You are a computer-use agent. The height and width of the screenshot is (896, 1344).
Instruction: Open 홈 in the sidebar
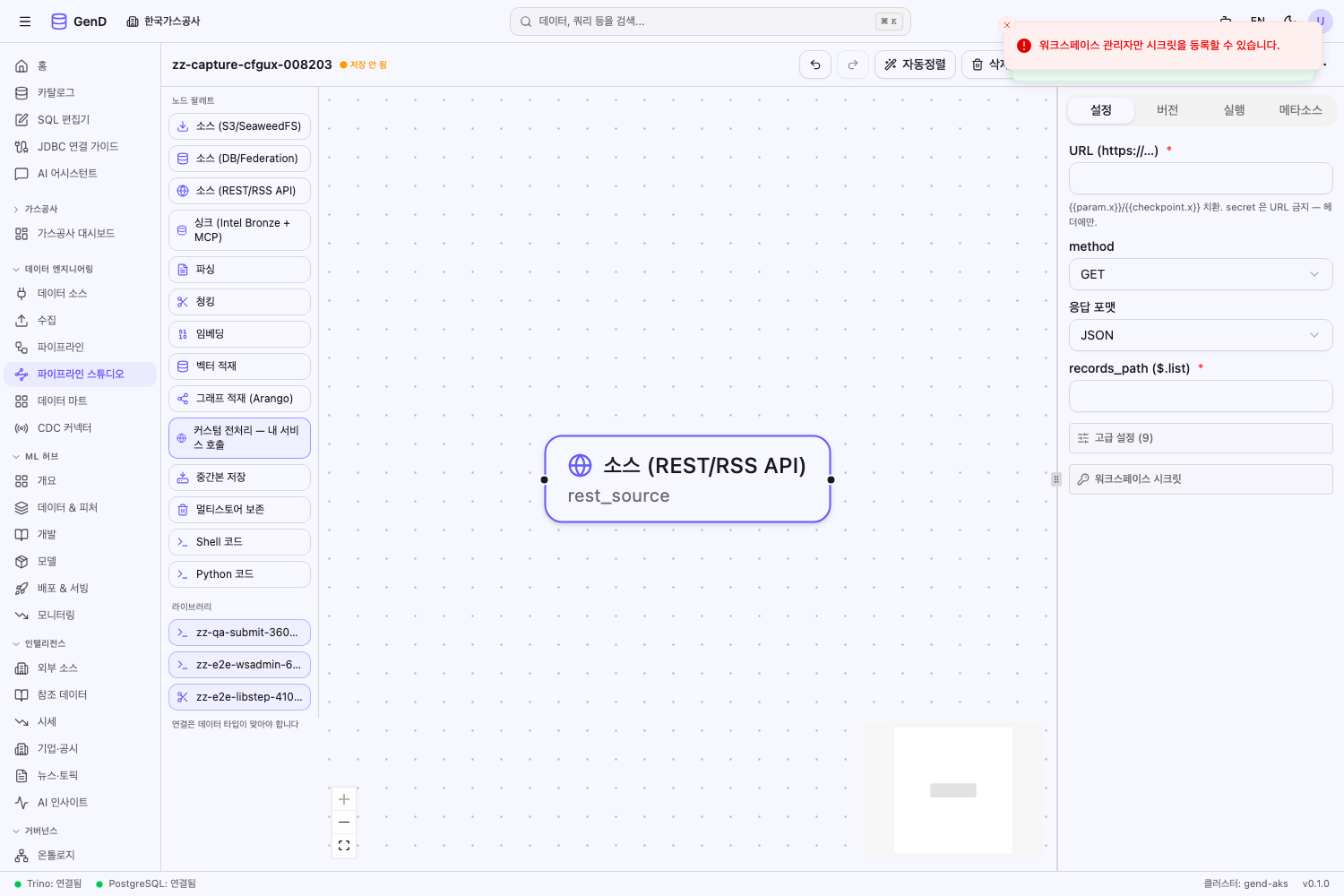[x=81, y=66]
